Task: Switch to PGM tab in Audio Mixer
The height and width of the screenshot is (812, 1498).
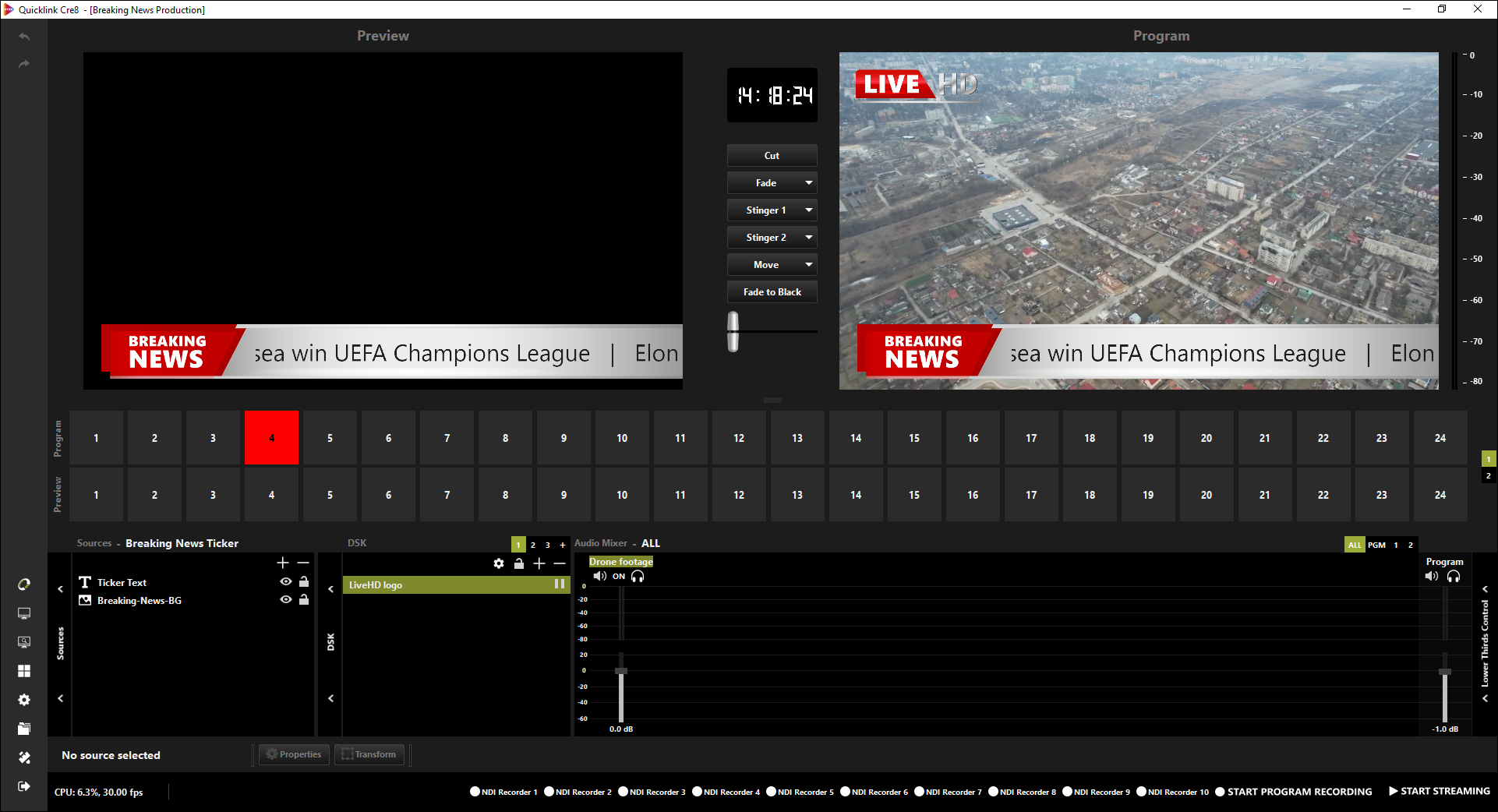Action: tap(1376, 545)
